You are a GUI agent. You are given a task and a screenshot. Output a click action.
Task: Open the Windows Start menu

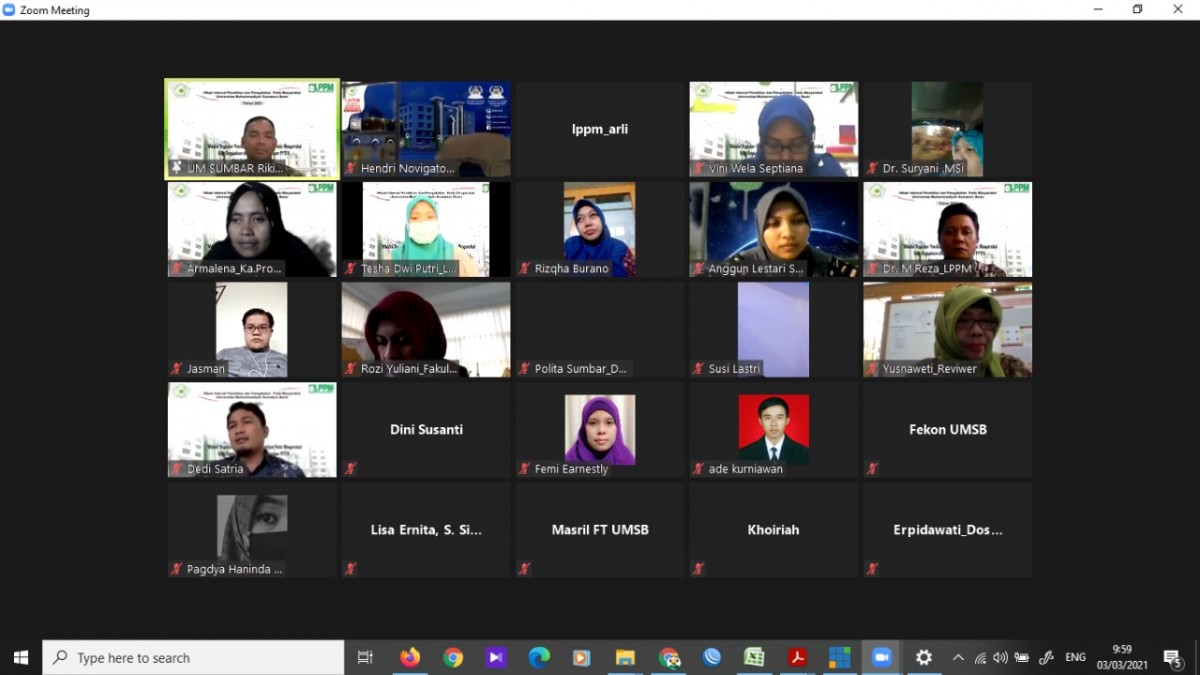click(x=21, y=657)
